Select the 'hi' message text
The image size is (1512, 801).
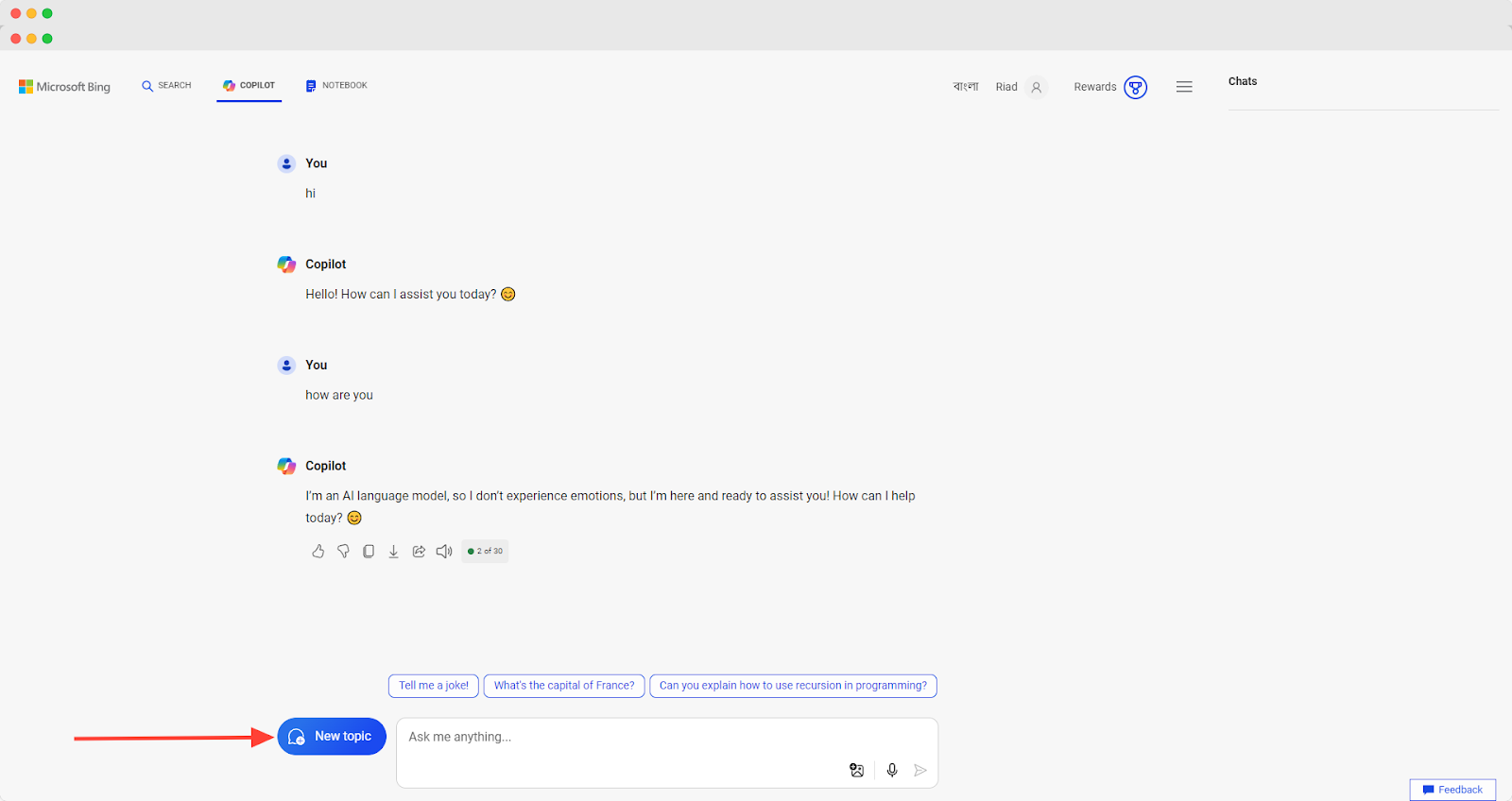click(310, 194)
